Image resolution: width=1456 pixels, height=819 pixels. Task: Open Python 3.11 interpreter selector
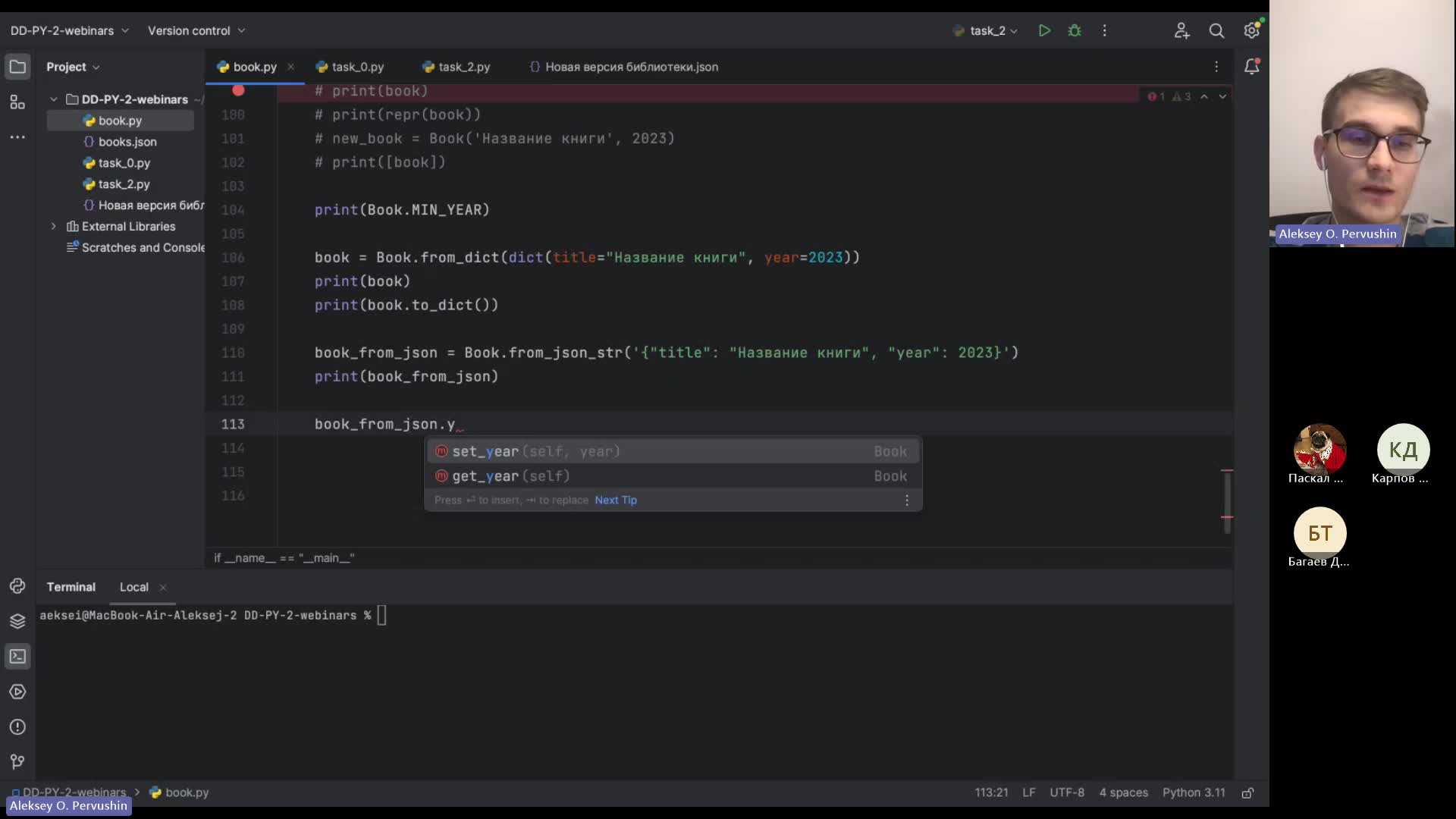pos(1194,792)
